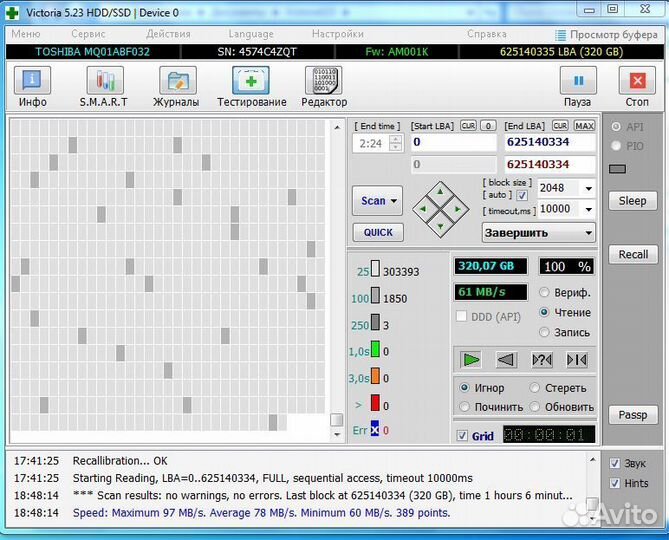
Task: Click the reverse-direction scan arrow button
Action: coord(506,360)
